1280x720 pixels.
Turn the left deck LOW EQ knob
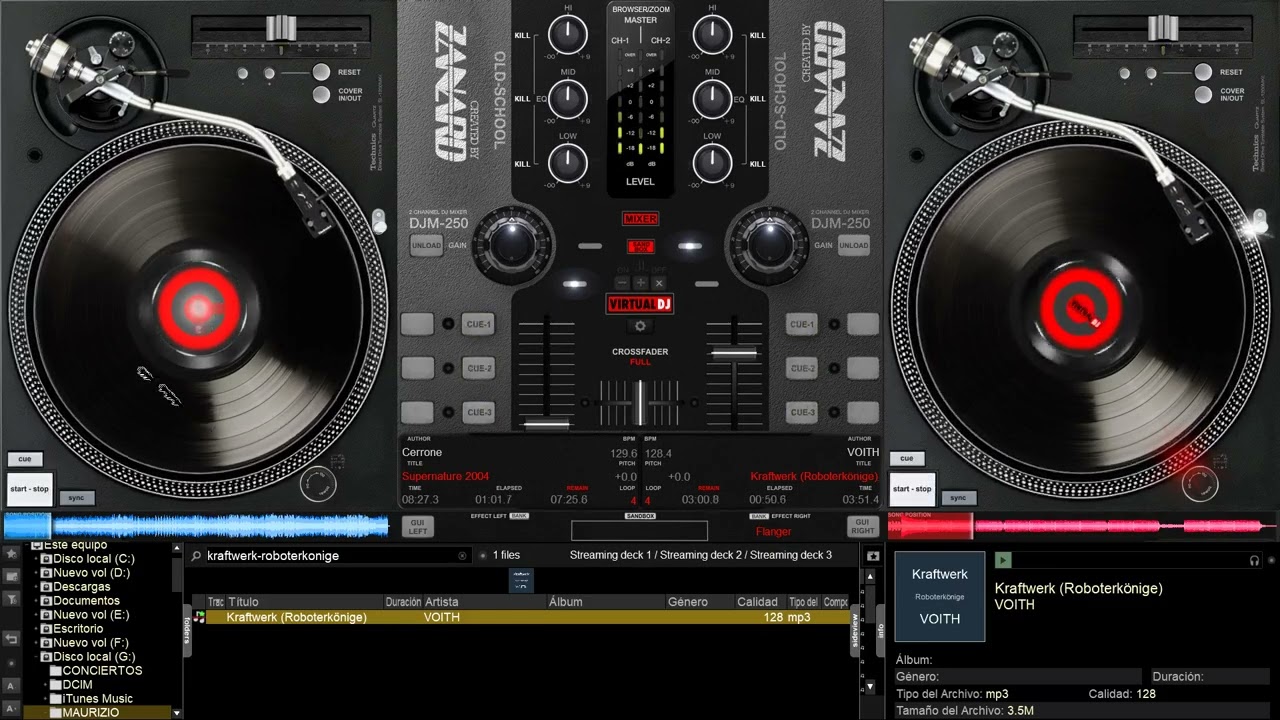coord(567,162)
